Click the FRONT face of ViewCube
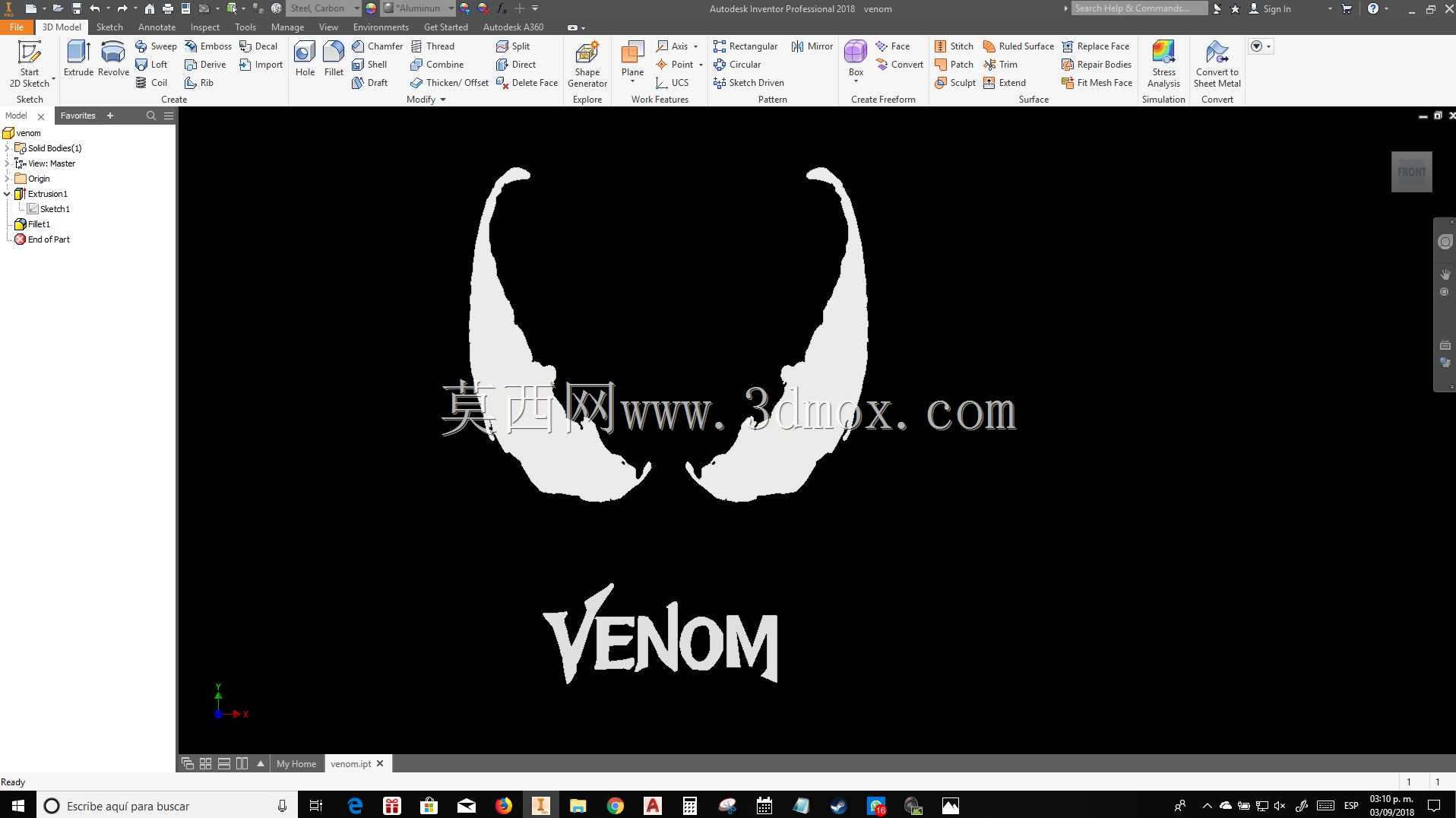1456x818 pixels. click(x=1411, y=172)
